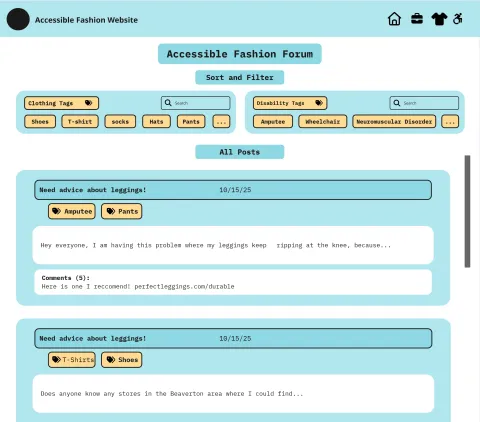The image size is (480, 422).
Task: Open the perfectleggings.com/durable comment
Action: (x=138, y=286)
